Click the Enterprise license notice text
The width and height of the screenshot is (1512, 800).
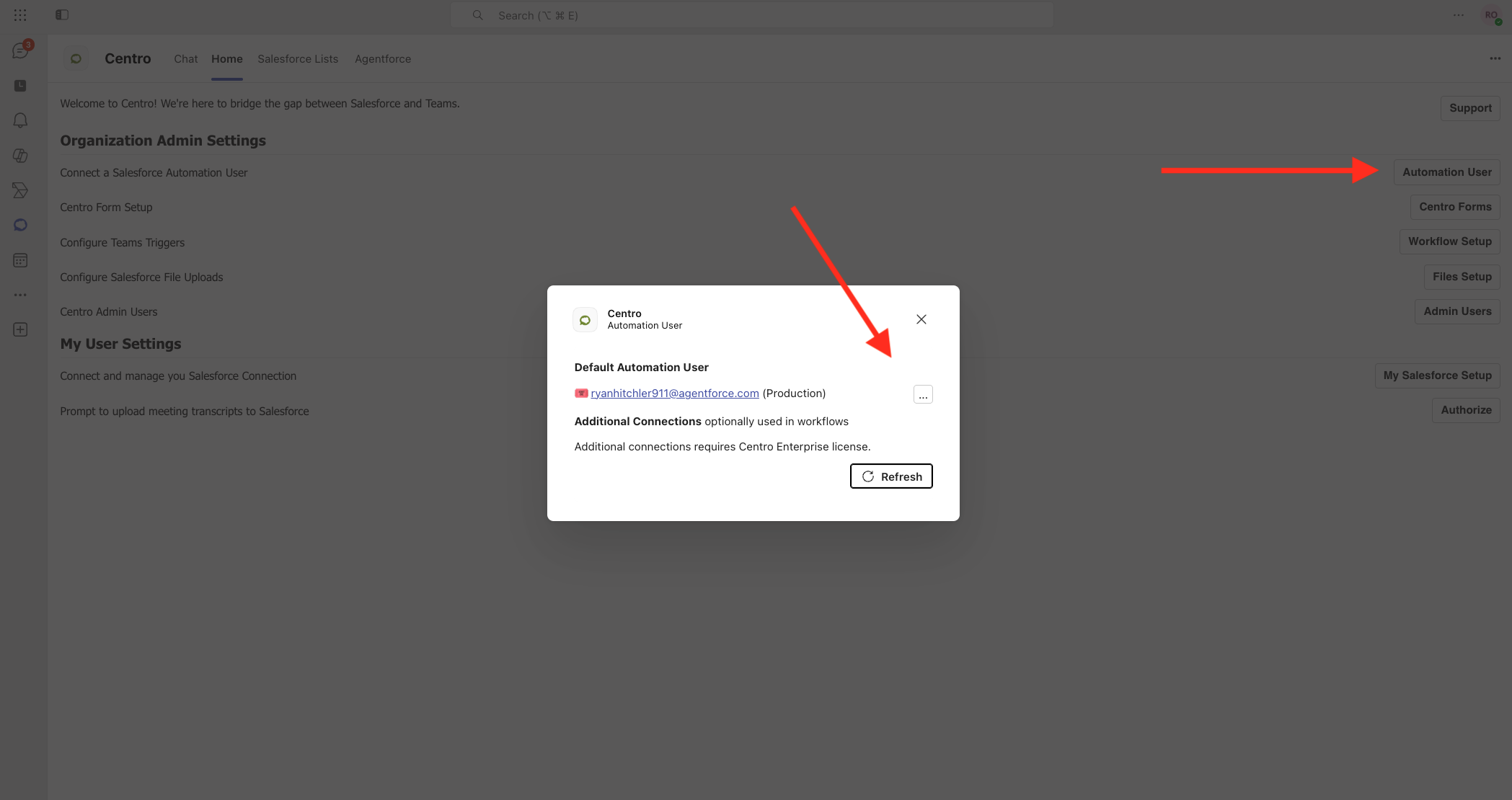[722, 447]
